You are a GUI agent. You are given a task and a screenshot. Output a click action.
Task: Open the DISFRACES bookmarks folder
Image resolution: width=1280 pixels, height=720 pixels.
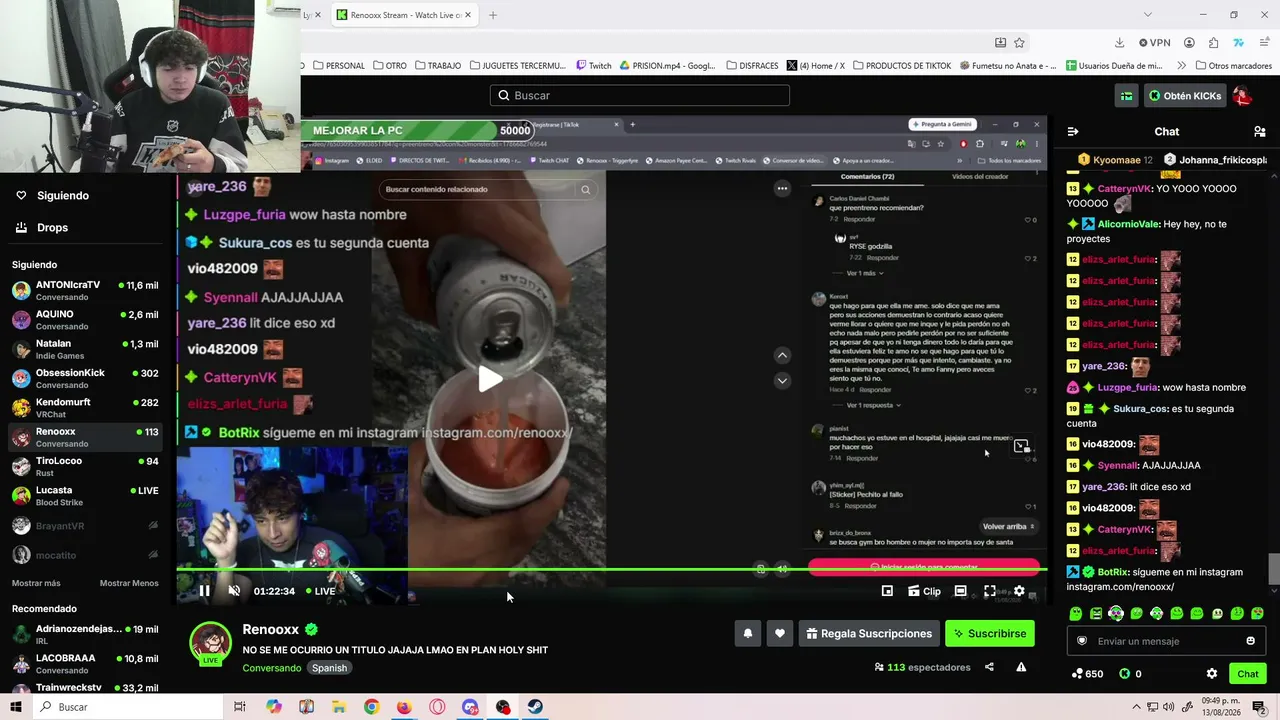[751, 66]
